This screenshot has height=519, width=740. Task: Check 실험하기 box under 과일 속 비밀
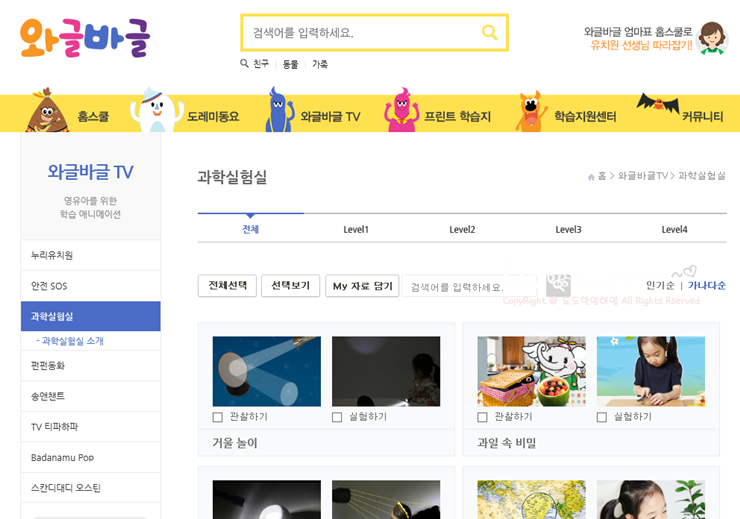coord(602,417)
